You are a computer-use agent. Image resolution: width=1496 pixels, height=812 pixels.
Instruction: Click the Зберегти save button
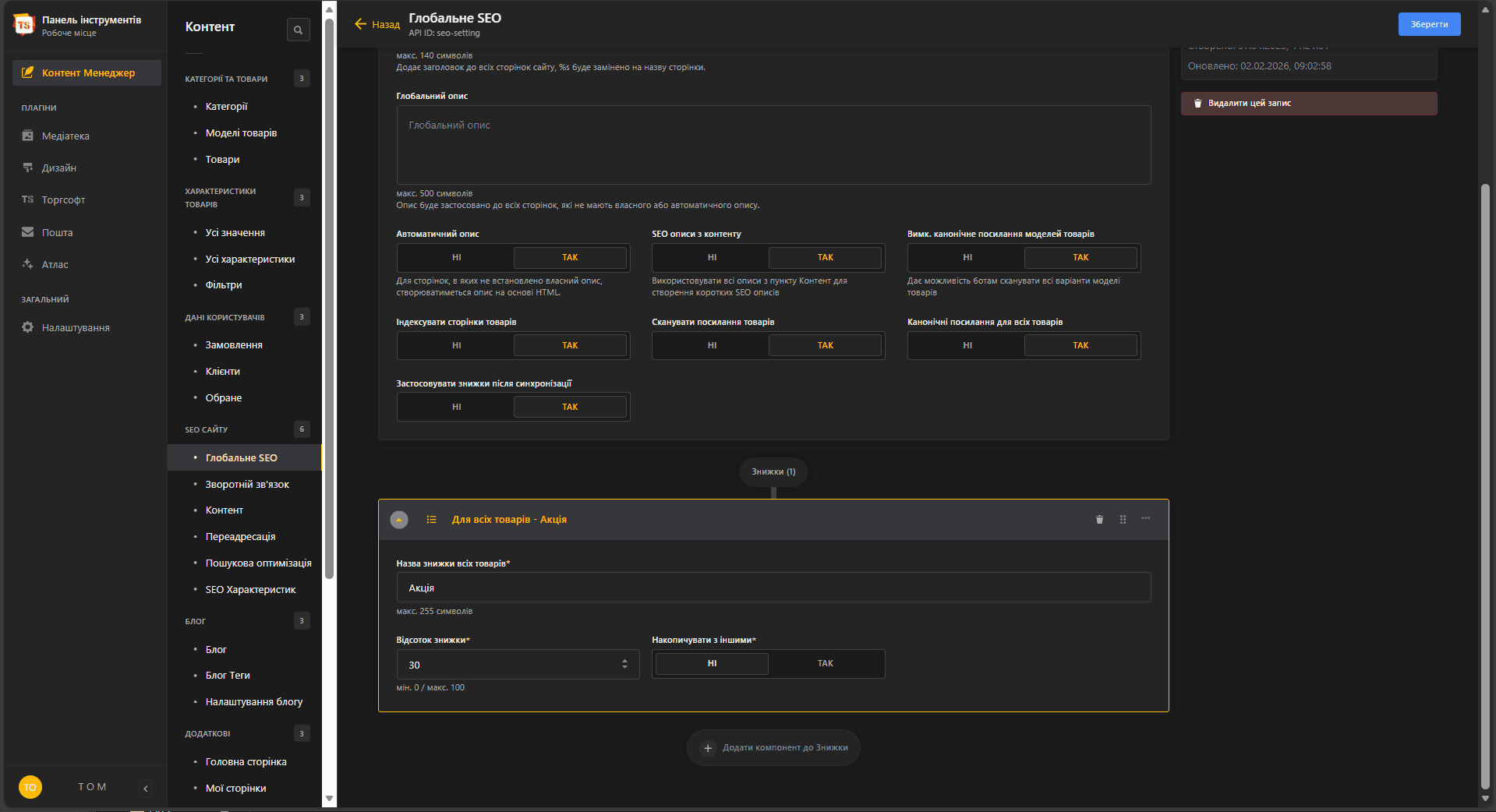pyautogui.click(x=1428, y=24)
